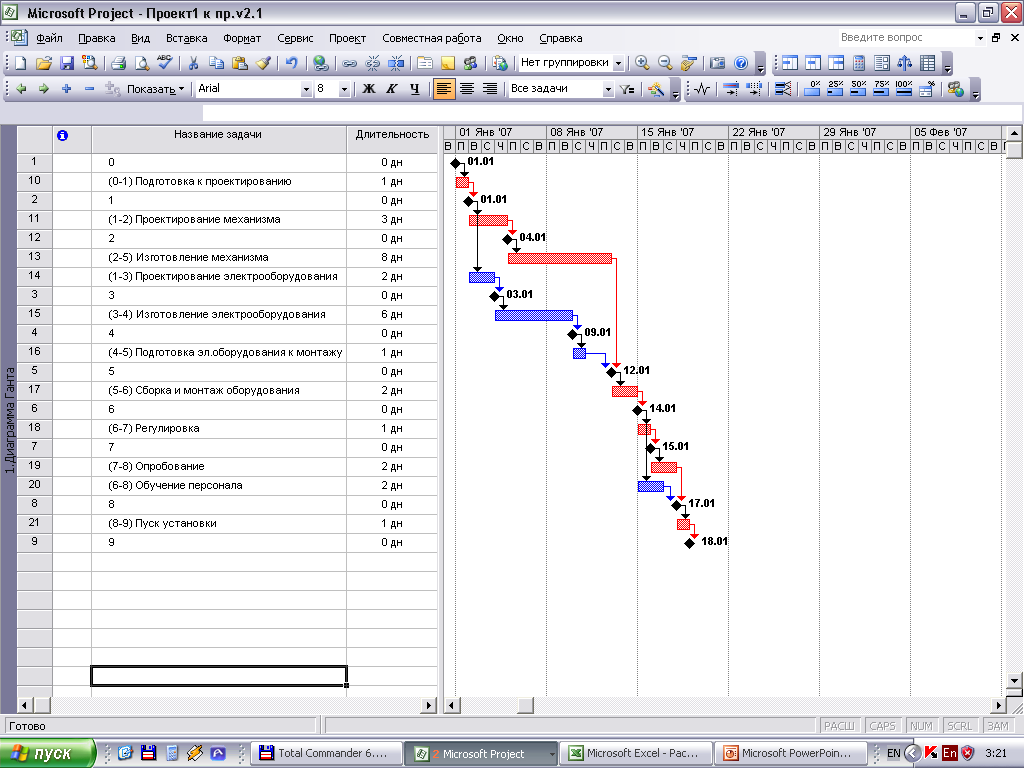
Task: Open the Вид menu
Action: pos(140,38)
